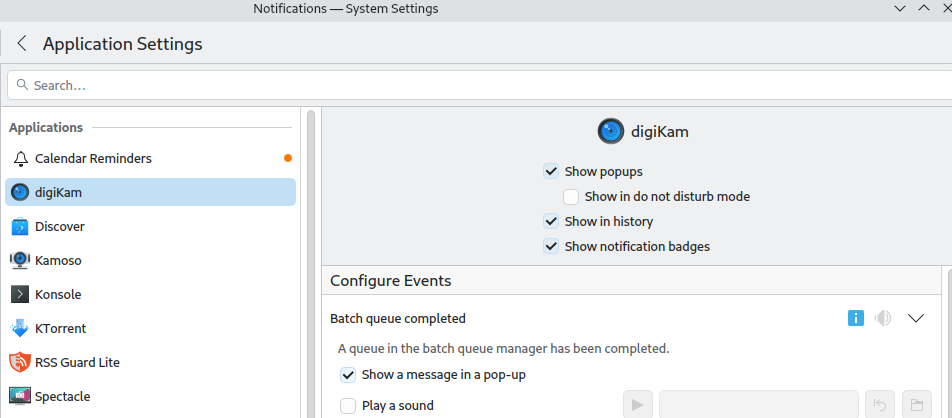Select RSS Guard Lite application
The image size is (952, 418).
point(76,362)
